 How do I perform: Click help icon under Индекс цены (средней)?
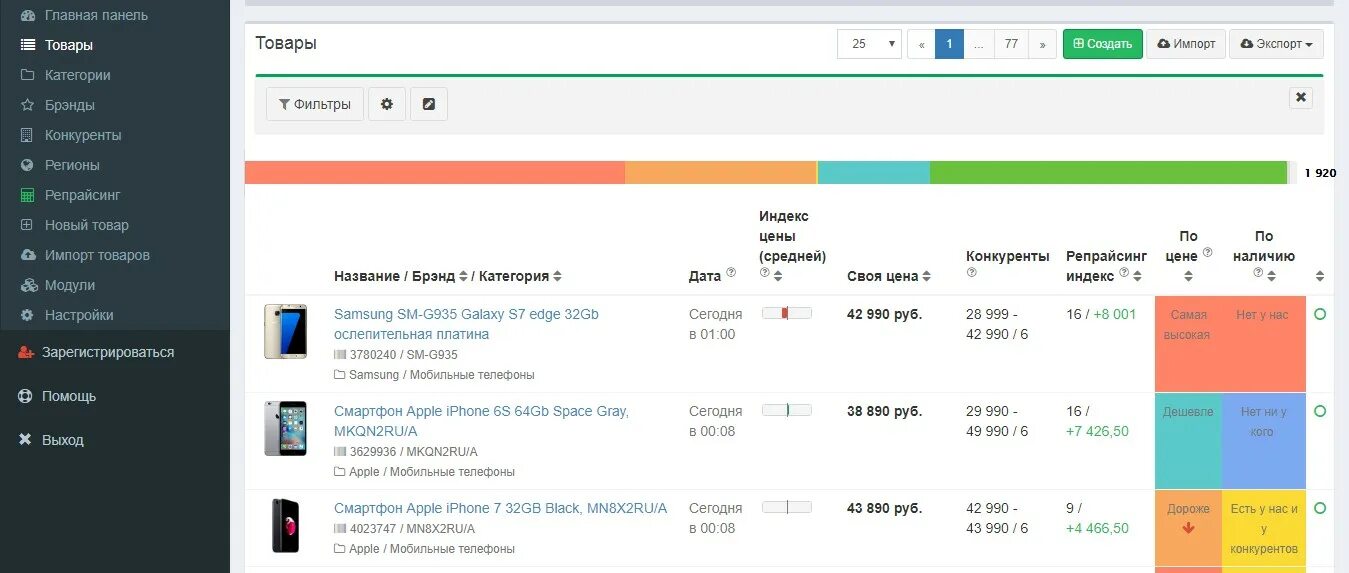pyautogui.click(x=764, y=272)
